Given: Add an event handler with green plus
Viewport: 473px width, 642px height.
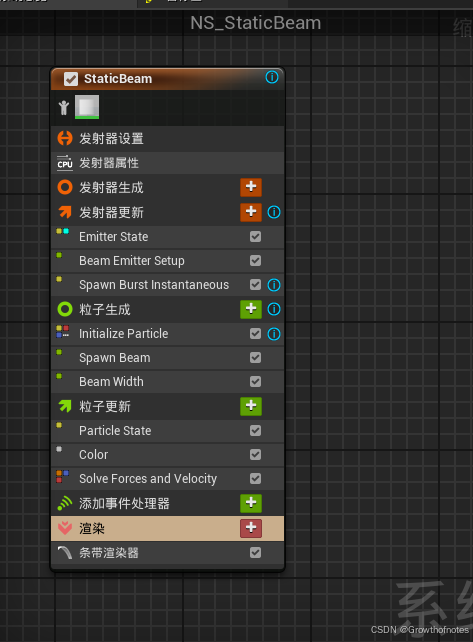Looking at the screenshot, I should (251, 503).
